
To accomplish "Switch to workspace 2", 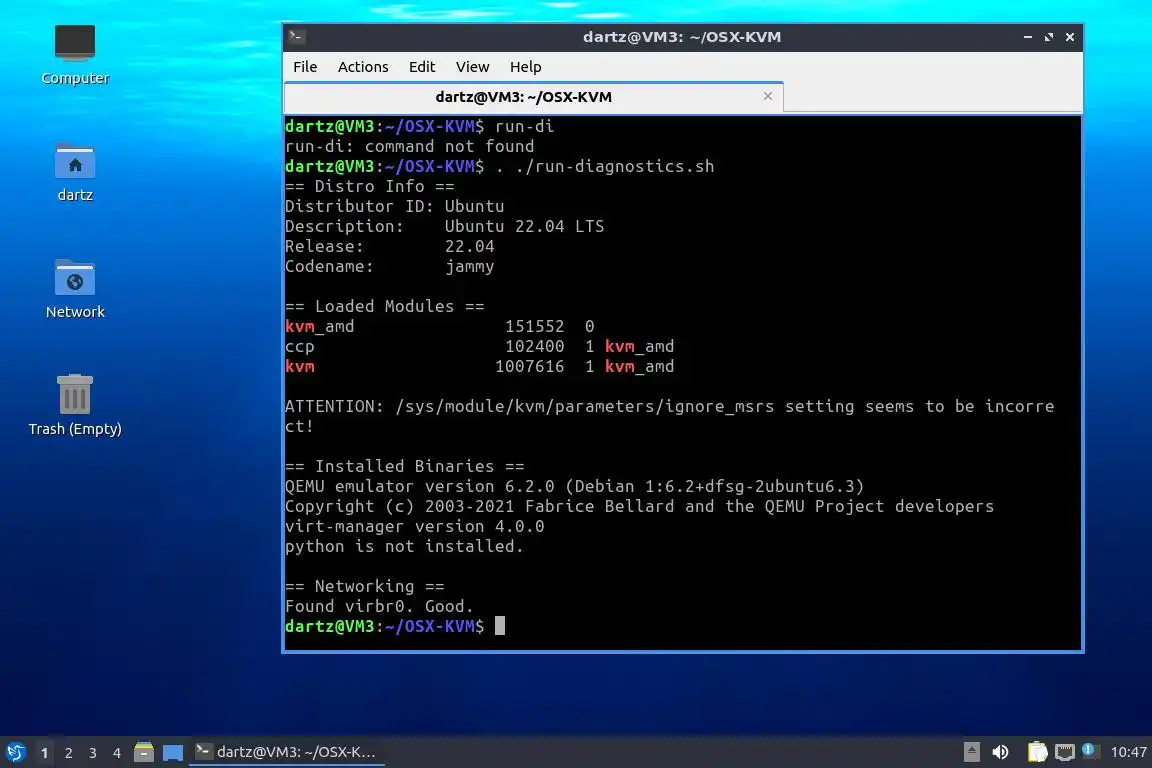I will click(68, 753).
